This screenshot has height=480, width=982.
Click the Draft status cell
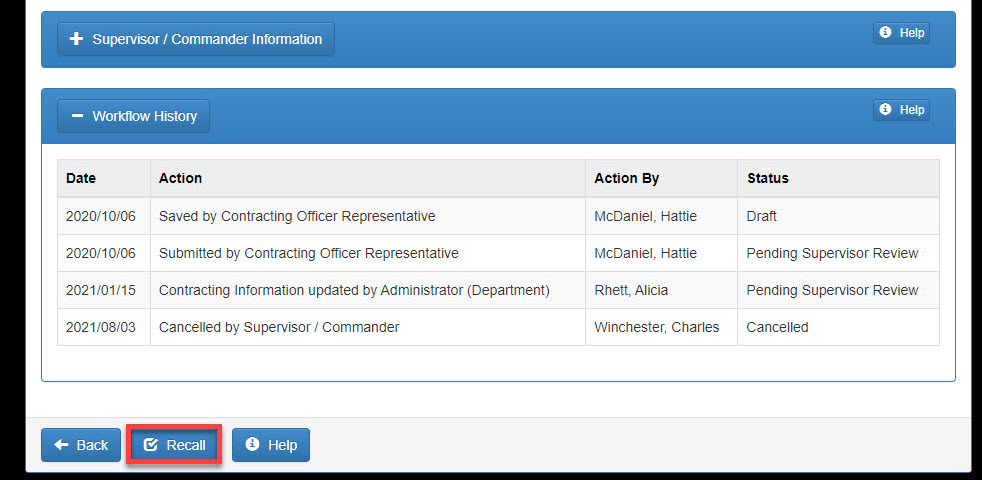pos(761,216)
